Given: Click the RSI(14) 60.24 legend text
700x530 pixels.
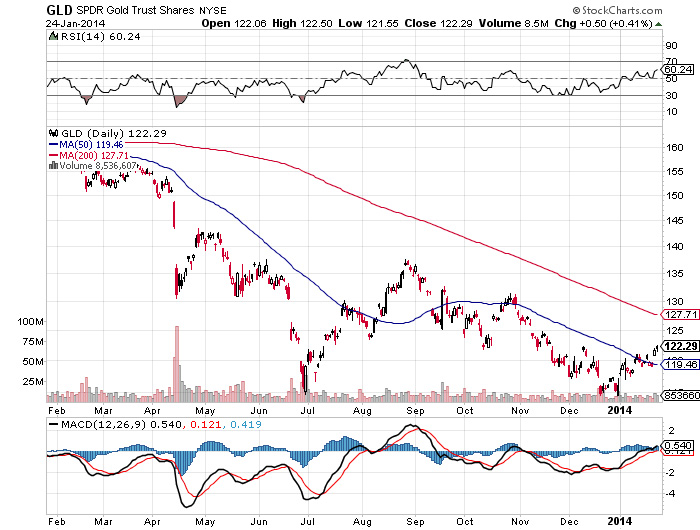Looking at the screenshot, I should click(x=100, y=37).
